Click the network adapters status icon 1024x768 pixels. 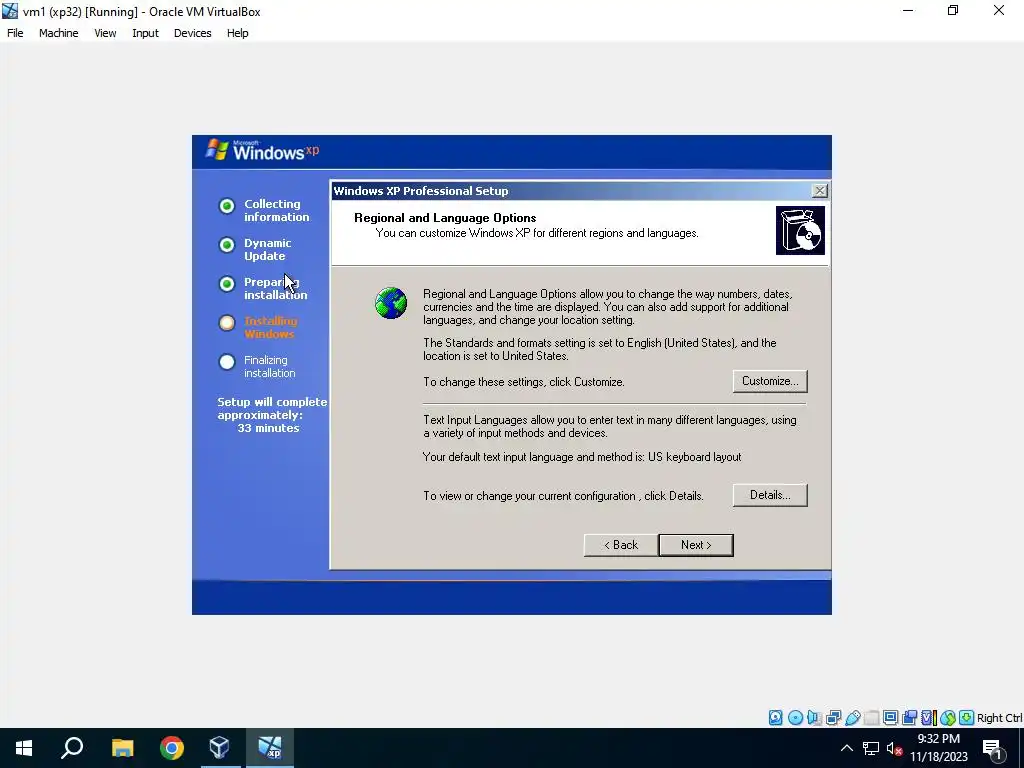(x=833, y=718)
